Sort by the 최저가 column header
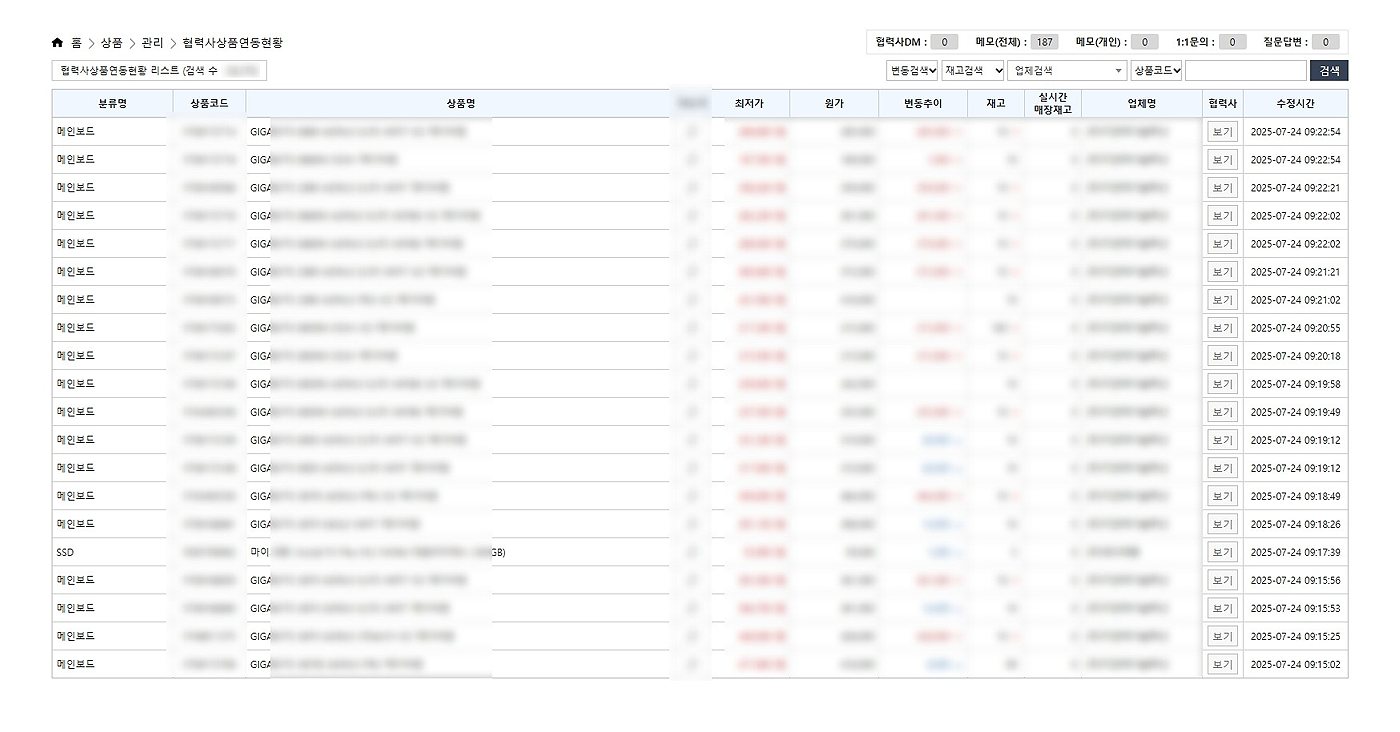The image size is (1400, 732). click(748, 104)
